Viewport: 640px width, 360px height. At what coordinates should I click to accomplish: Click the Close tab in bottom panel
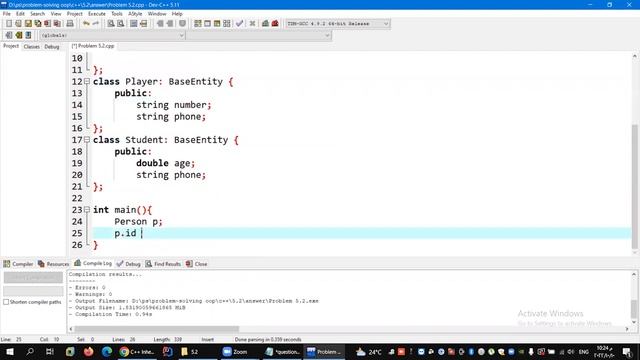196,264
